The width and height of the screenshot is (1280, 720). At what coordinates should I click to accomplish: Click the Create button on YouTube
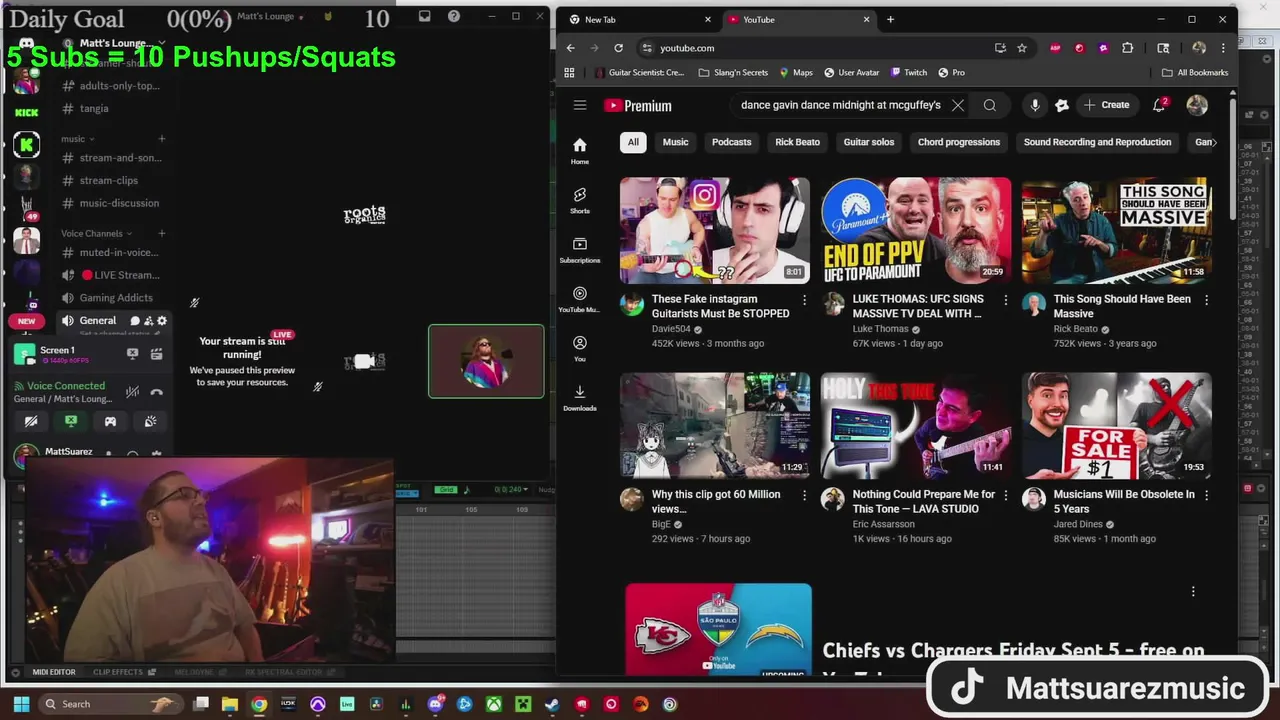click(1106, 105)
